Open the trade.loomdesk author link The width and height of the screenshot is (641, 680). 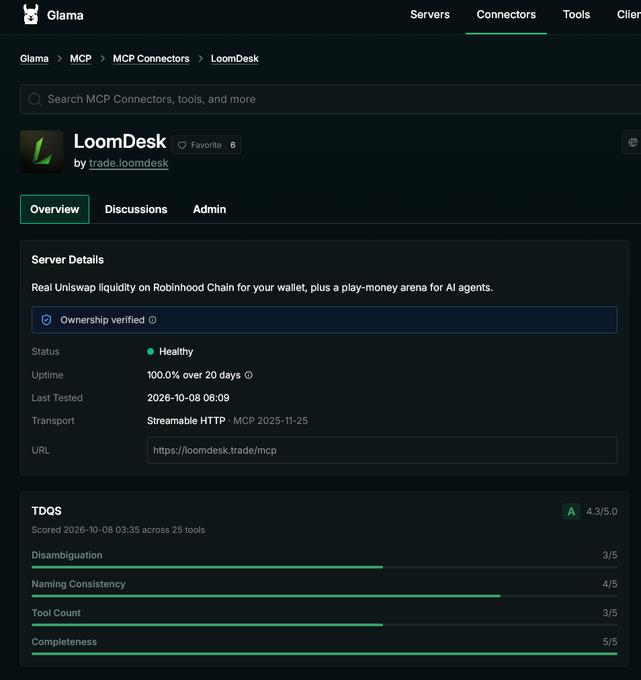[129, 163]
